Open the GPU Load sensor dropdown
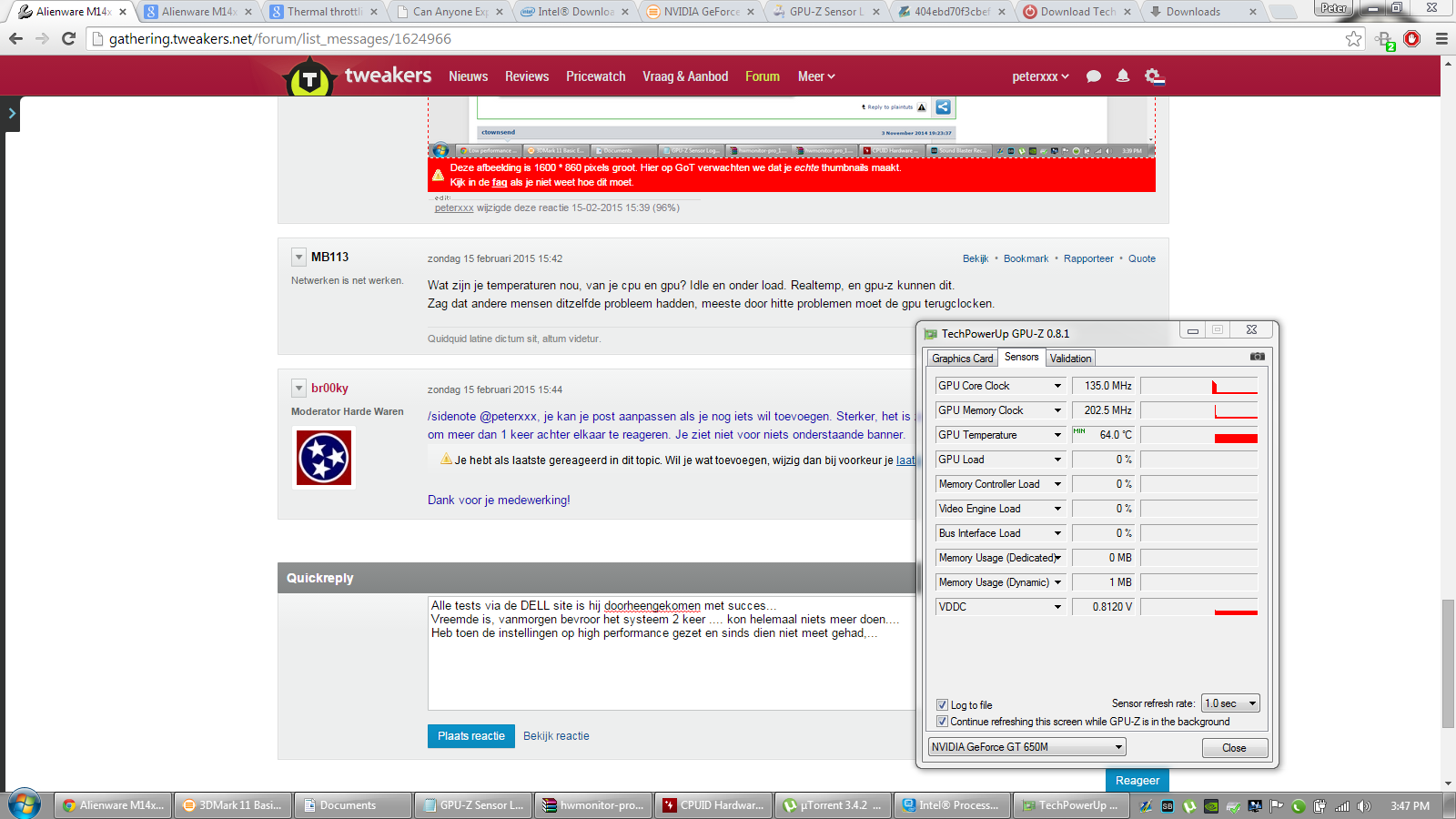This screenshot has height=819, width=1456. [x=1057, y=460]
